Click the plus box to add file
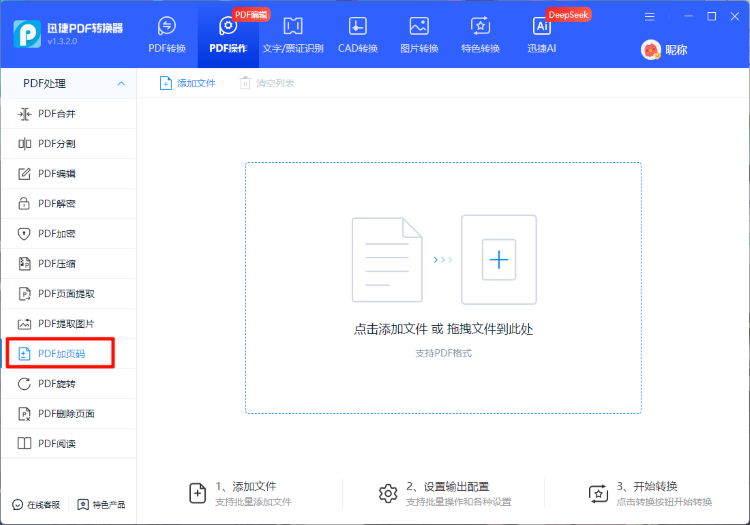The image size is (750, 525). point(498,260)
